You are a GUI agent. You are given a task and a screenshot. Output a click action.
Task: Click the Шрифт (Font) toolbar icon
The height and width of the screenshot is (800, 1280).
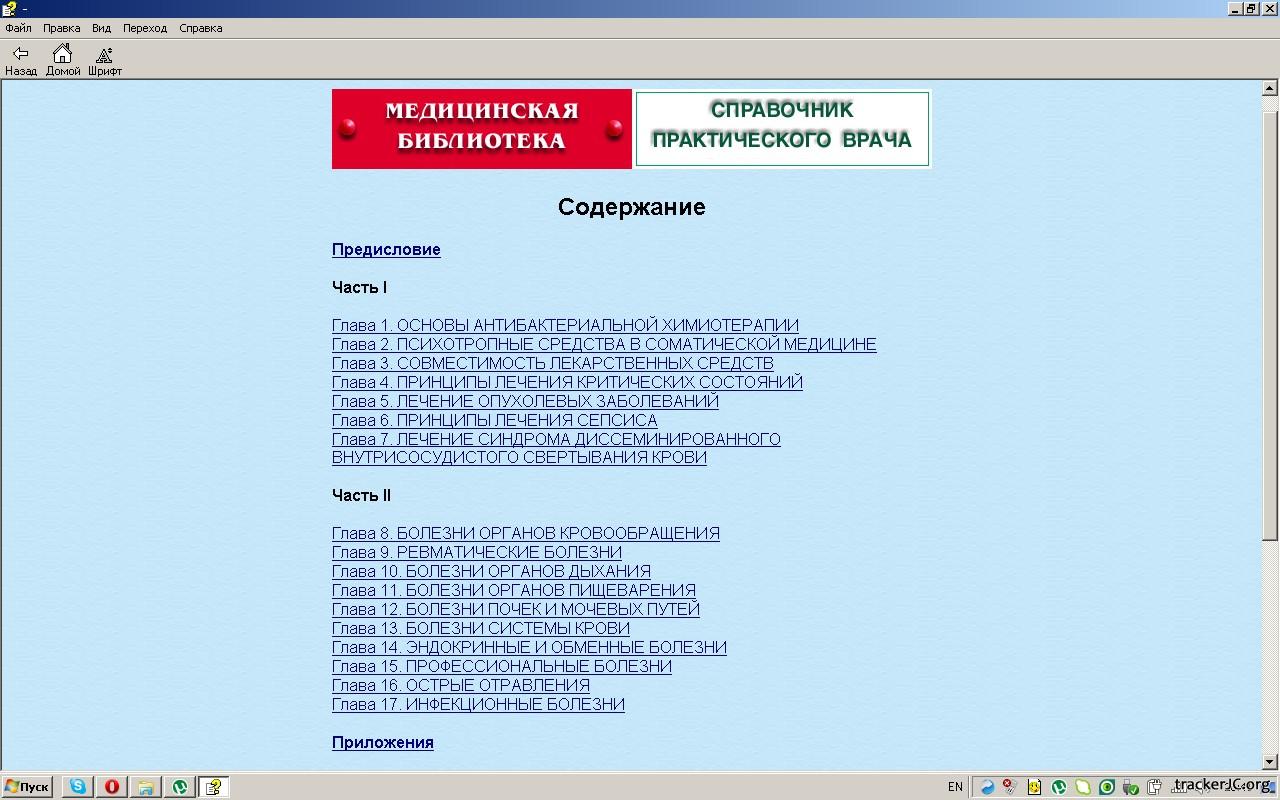click(104, 60)
